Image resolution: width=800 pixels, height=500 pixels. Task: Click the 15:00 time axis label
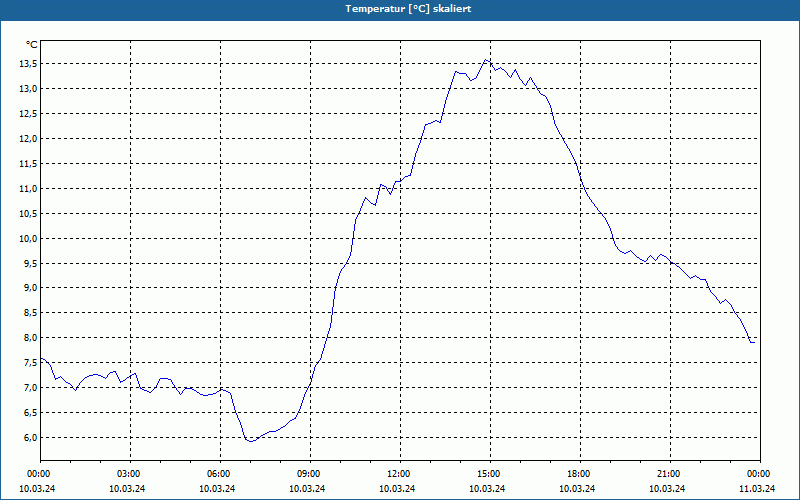click(490, 473)
